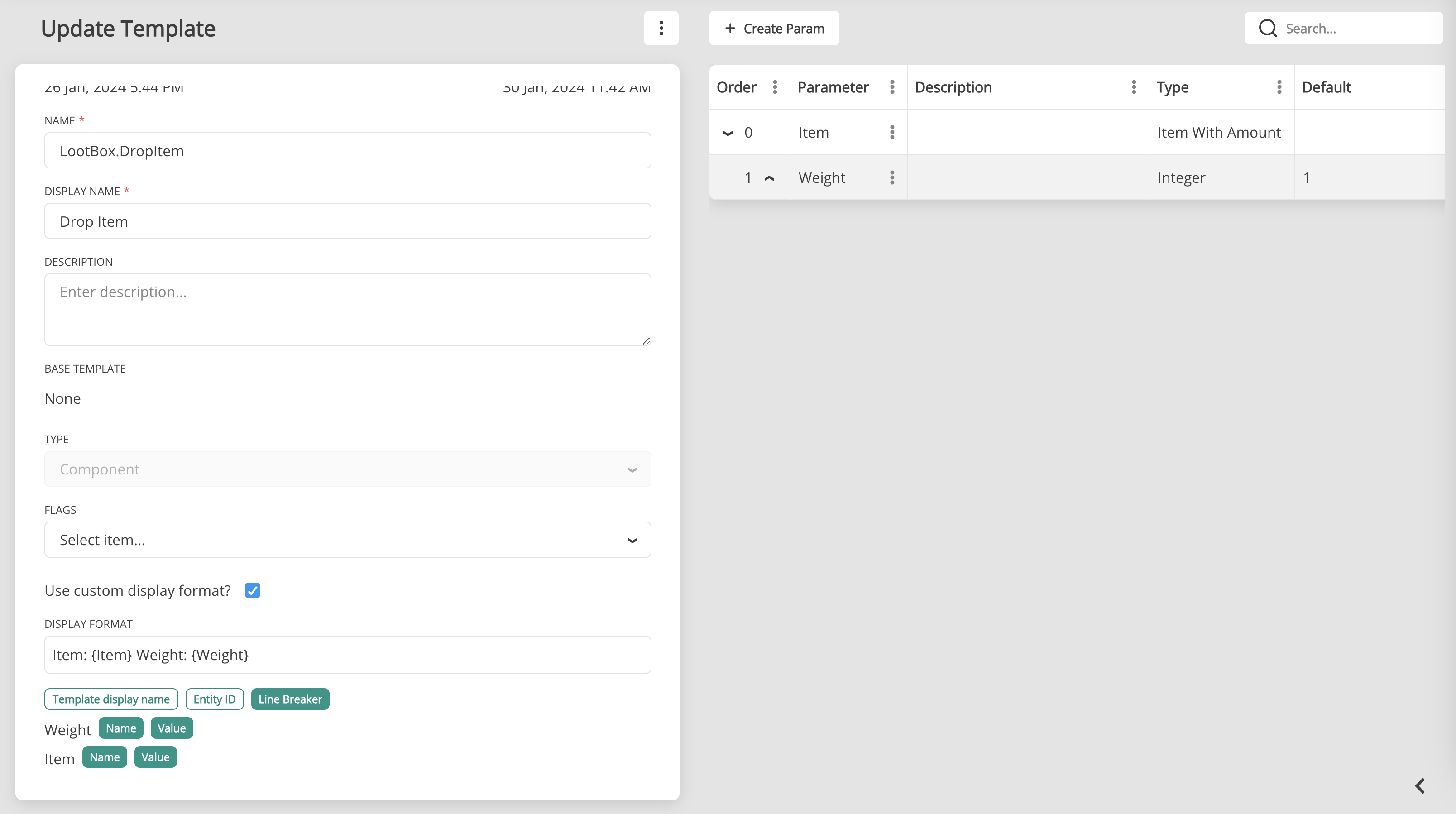
Task: Insert Line Breaker tag
Action: point(290,699)
